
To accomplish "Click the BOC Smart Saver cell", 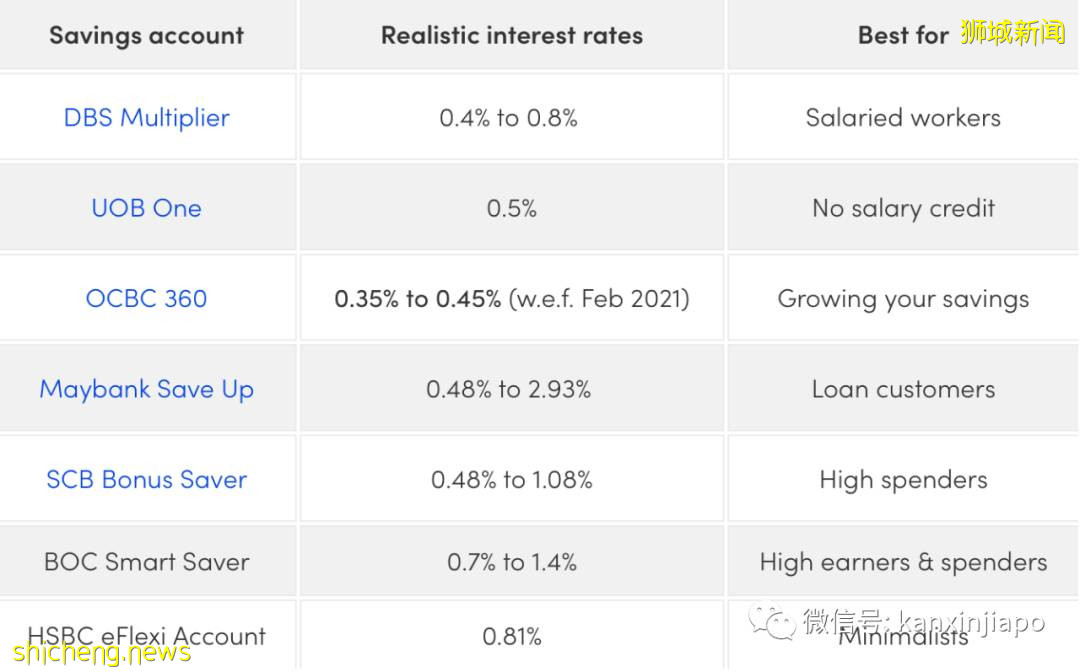I will click(x=147, y=562).
